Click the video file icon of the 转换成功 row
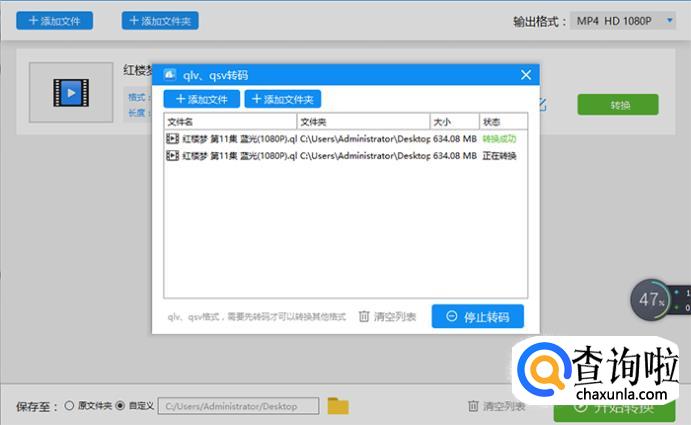Viewport: 691px width, 425px height. click(x=172, y=139)
